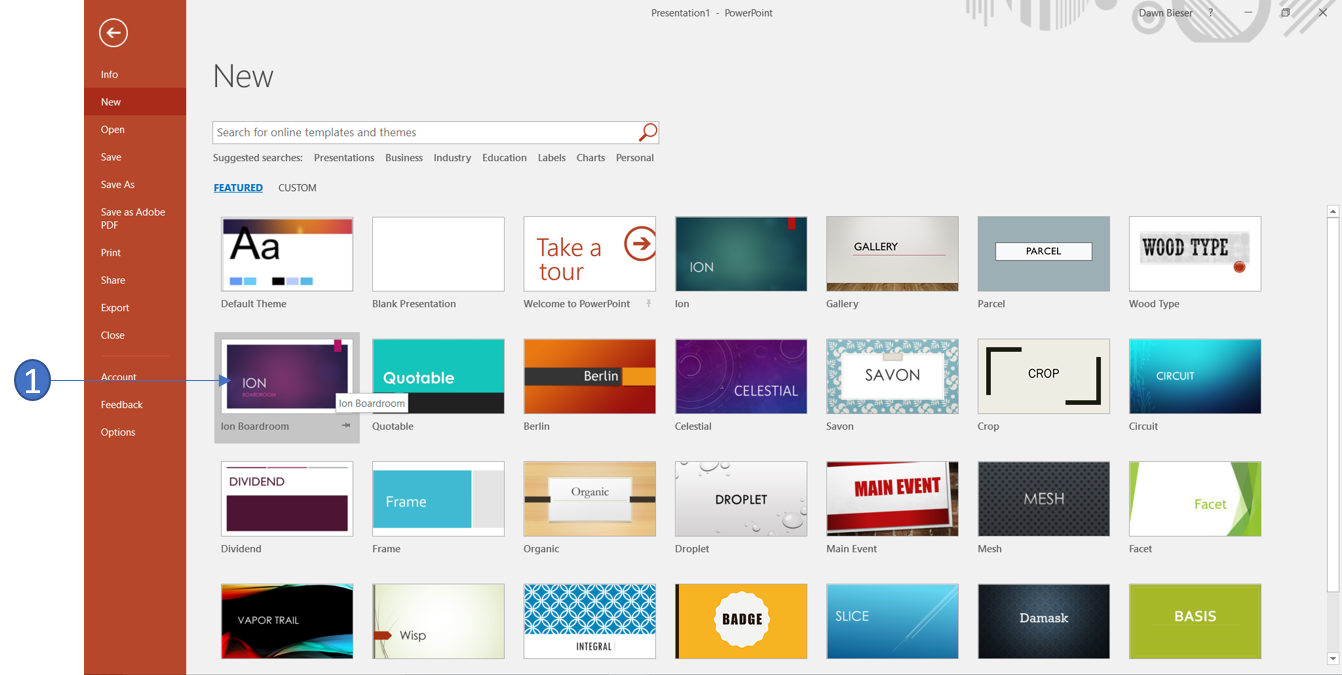Select the Gallery theme thumbnail

click(x=892, y=254)
